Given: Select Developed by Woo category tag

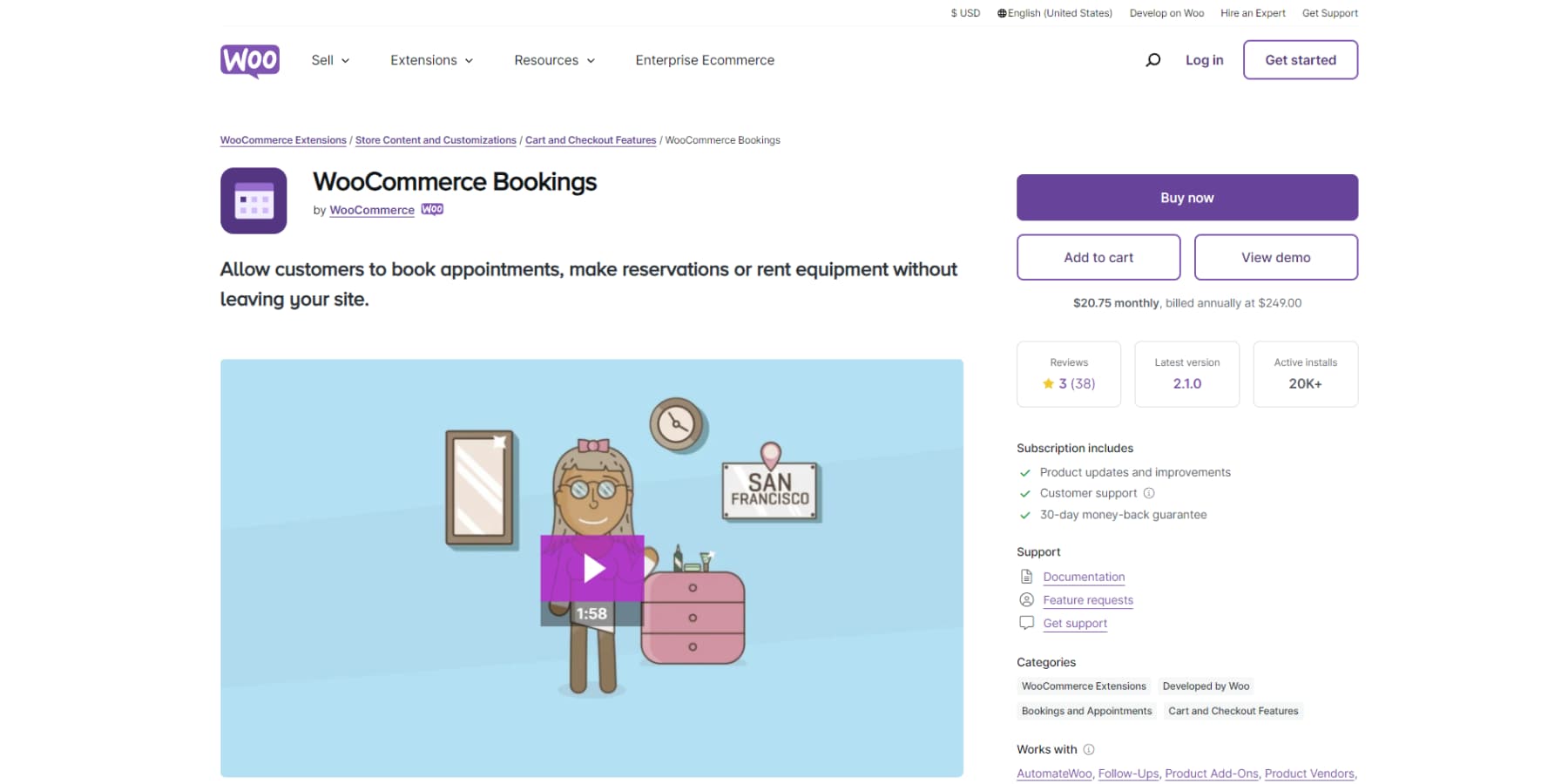Looking at the screenshot, I should coord(1206,686).
